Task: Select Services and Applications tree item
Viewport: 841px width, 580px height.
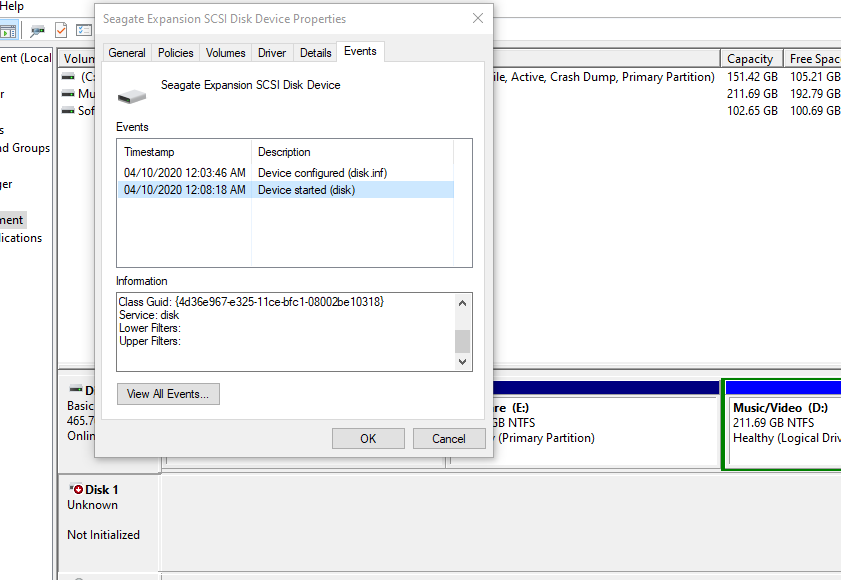Action: pos(21,238)
